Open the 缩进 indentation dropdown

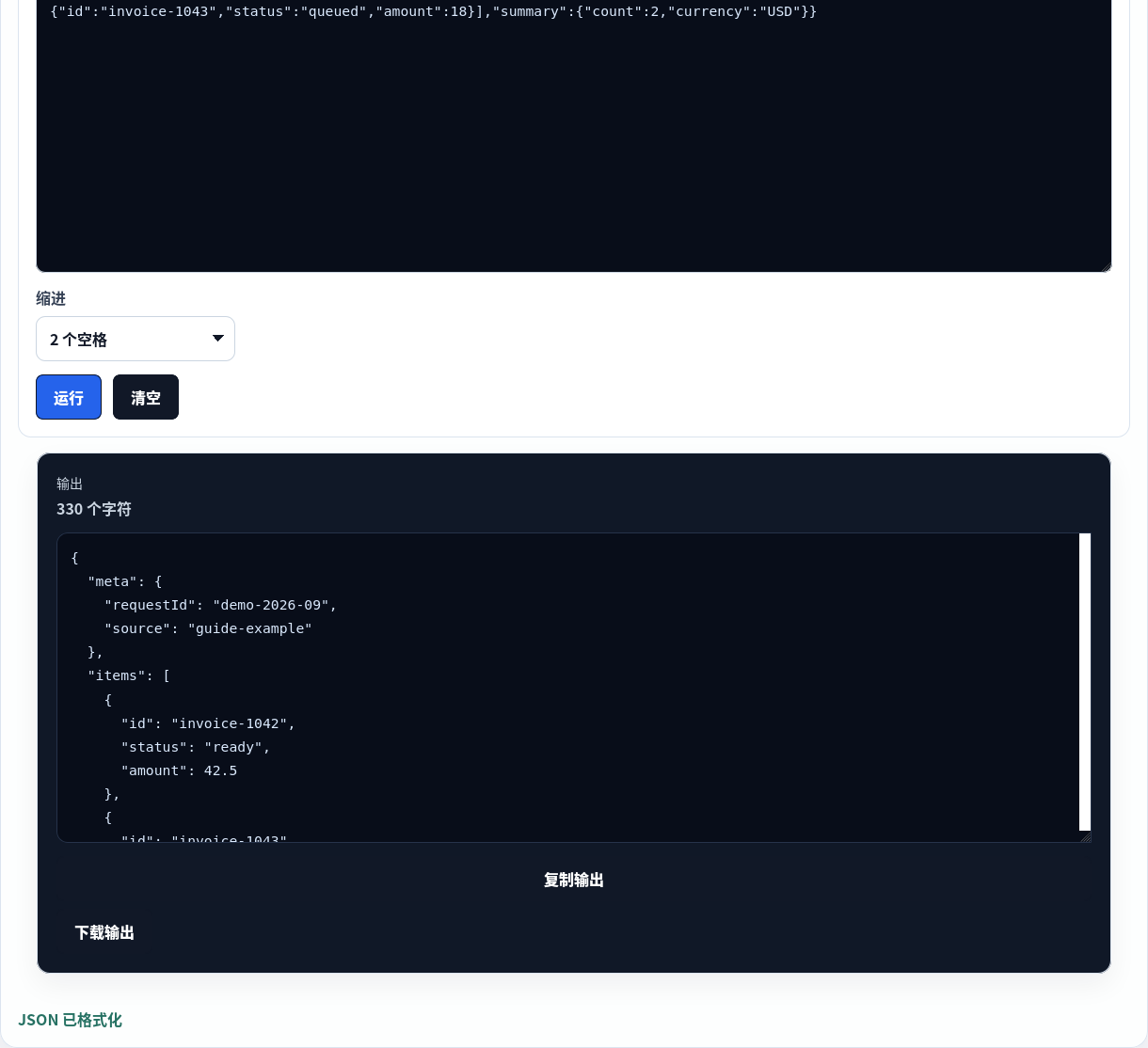click(136, 339)
